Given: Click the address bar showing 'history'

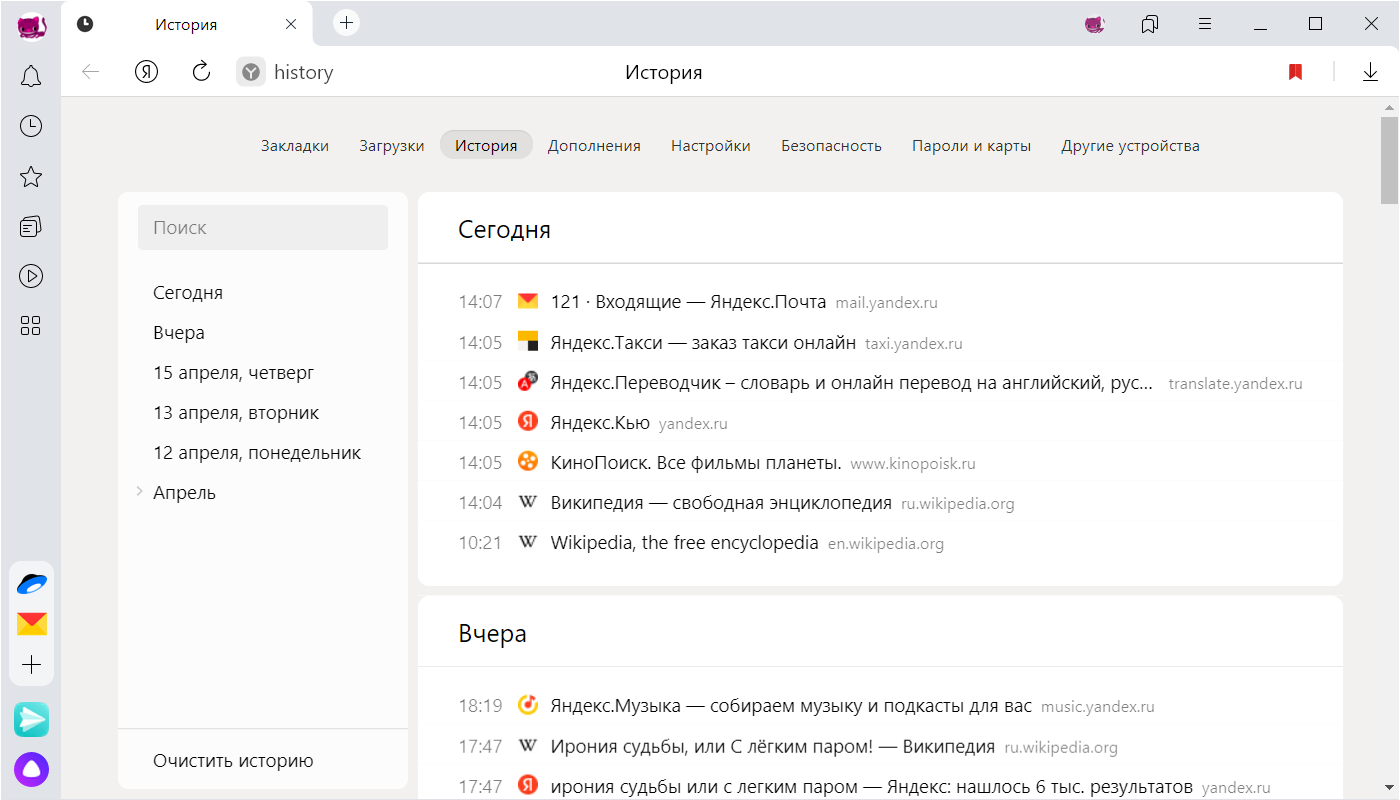Looking at the screenshot, I should coord(303,72).
